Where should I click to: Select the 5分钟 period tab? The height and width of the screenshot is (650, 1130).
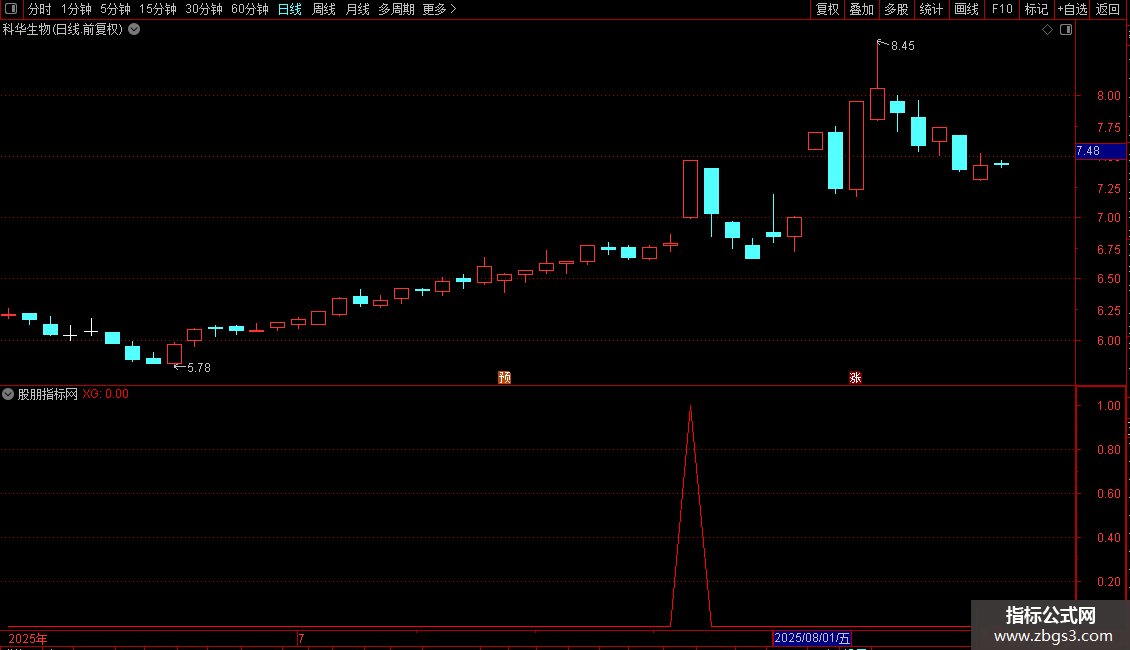(x=115, y=9)
